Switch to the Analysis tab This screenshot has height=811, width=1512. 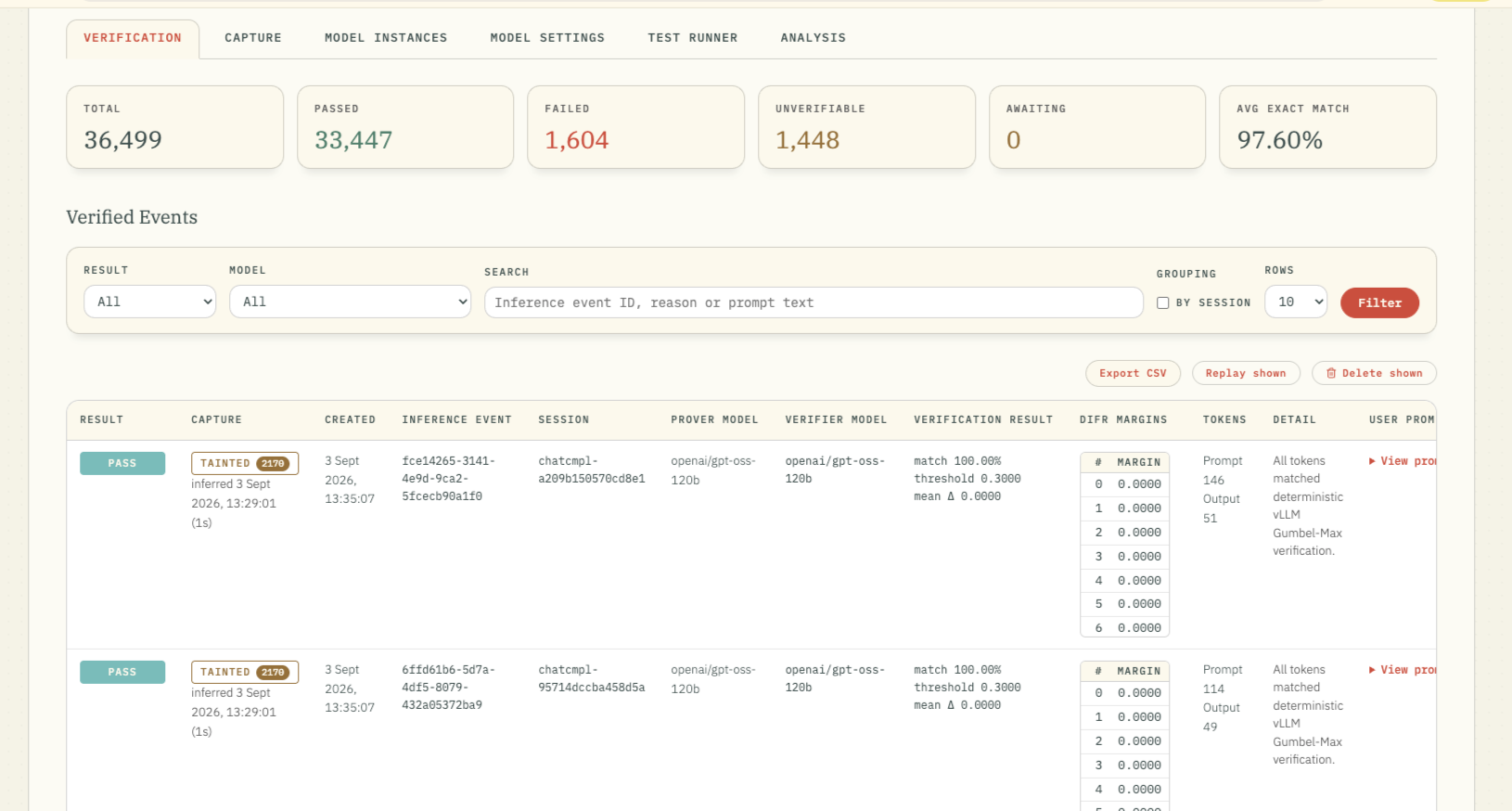tap(814, 38)
